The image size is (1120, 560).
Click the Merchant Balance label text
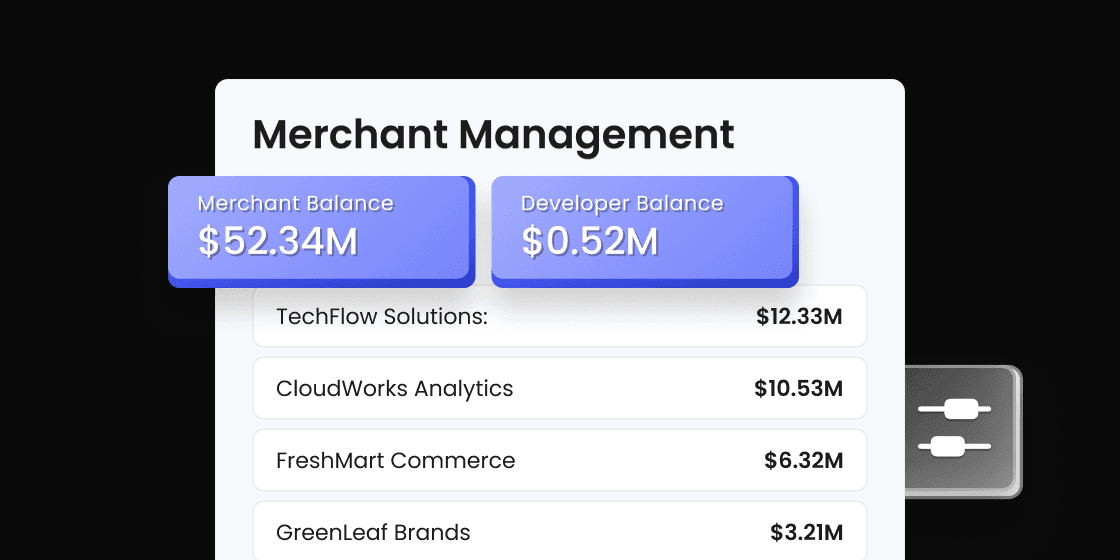pyautogui.click(x=296, y=203)
